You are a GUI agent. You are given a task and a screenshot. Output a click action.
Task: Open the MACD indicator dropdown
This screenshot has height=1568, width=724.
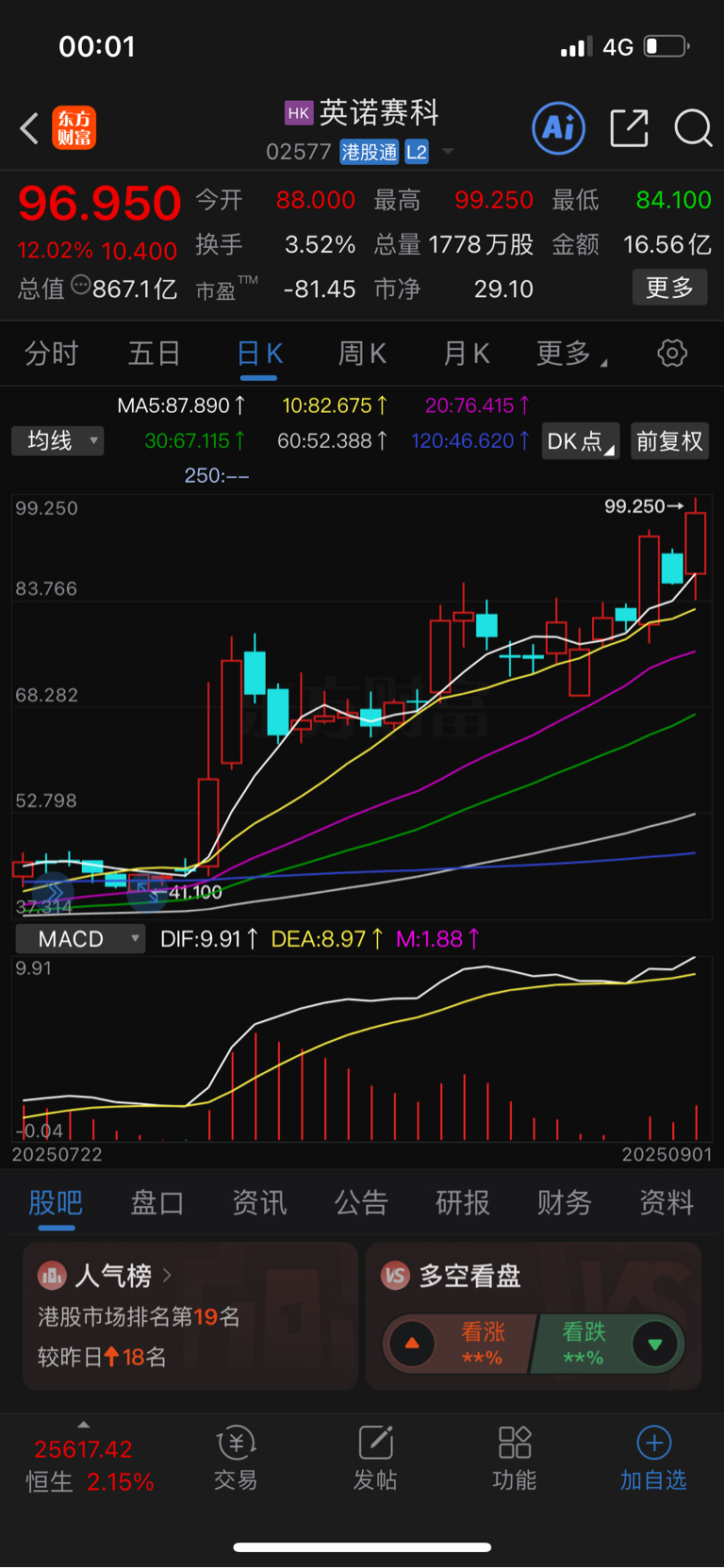(x=81, y=939)
